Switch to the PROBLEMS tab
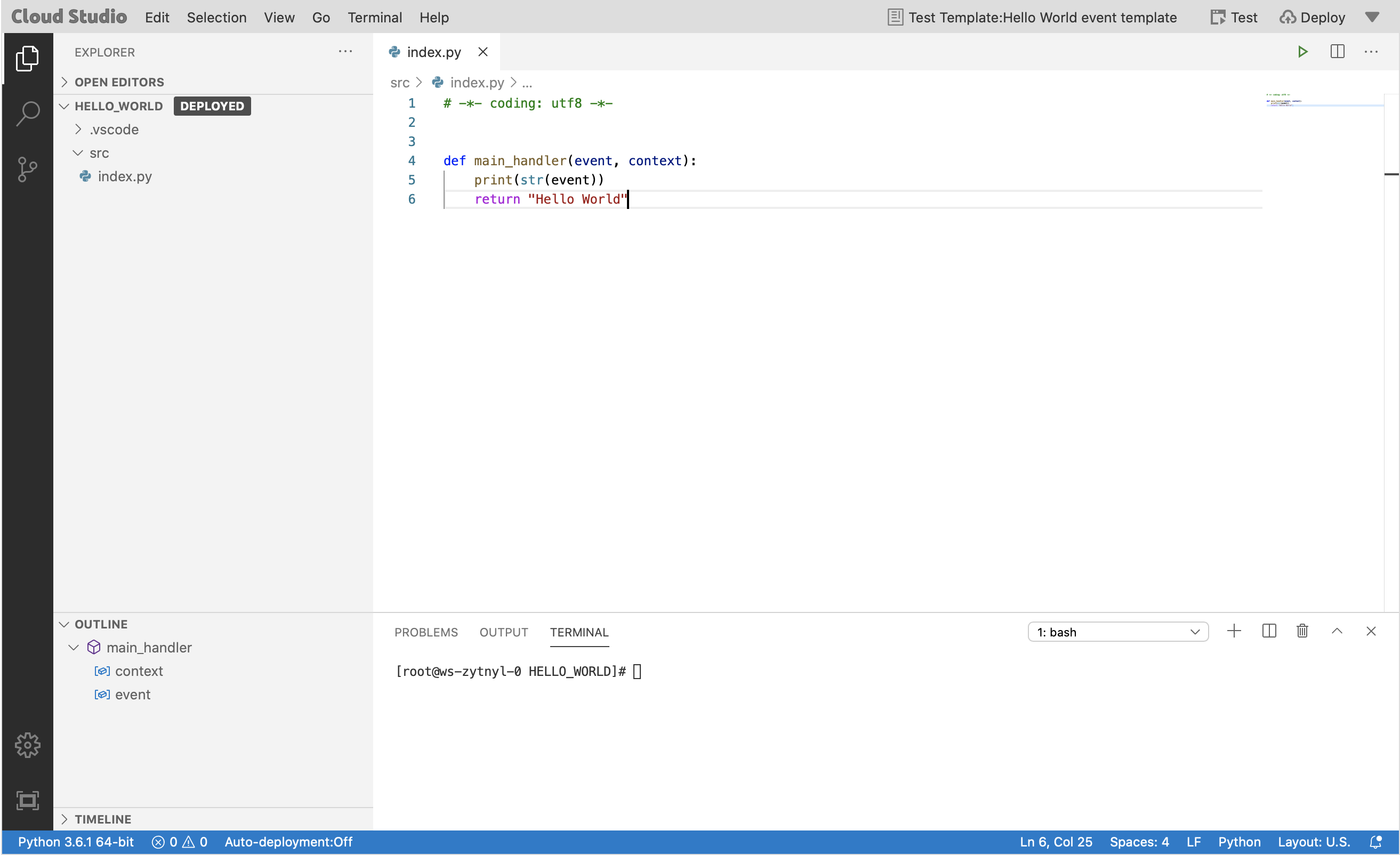The image size is (1400, 855). 425,632
